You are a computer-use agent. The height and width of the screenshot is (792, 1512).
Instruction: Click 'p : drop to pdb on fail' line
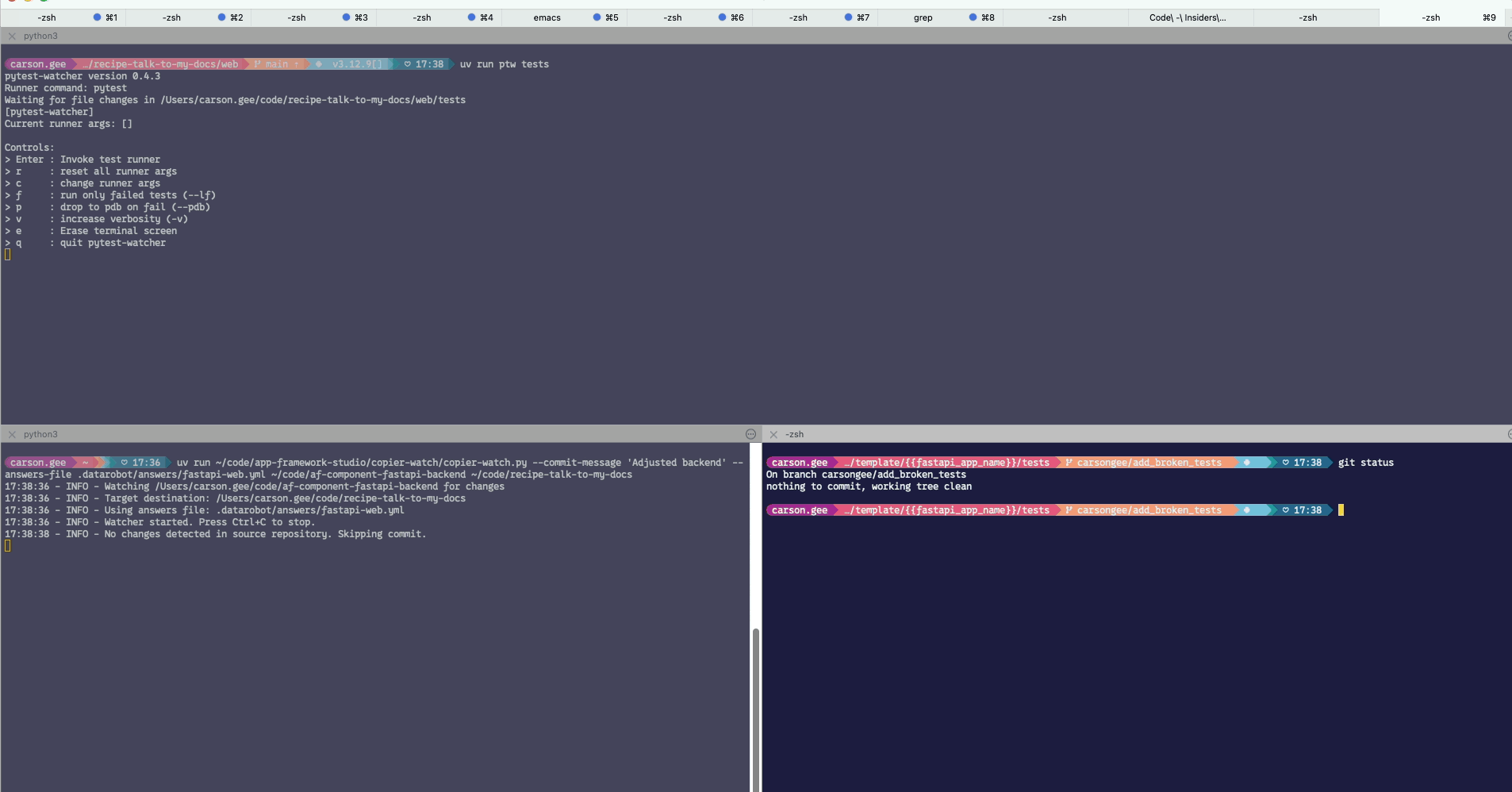[107, 207]
